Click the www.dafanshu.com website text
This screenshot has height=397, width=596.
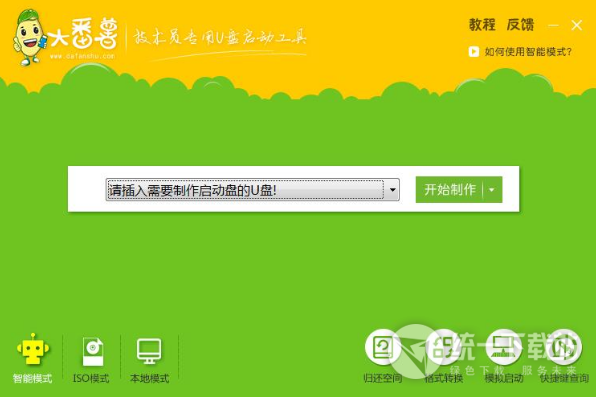point(82,56)
